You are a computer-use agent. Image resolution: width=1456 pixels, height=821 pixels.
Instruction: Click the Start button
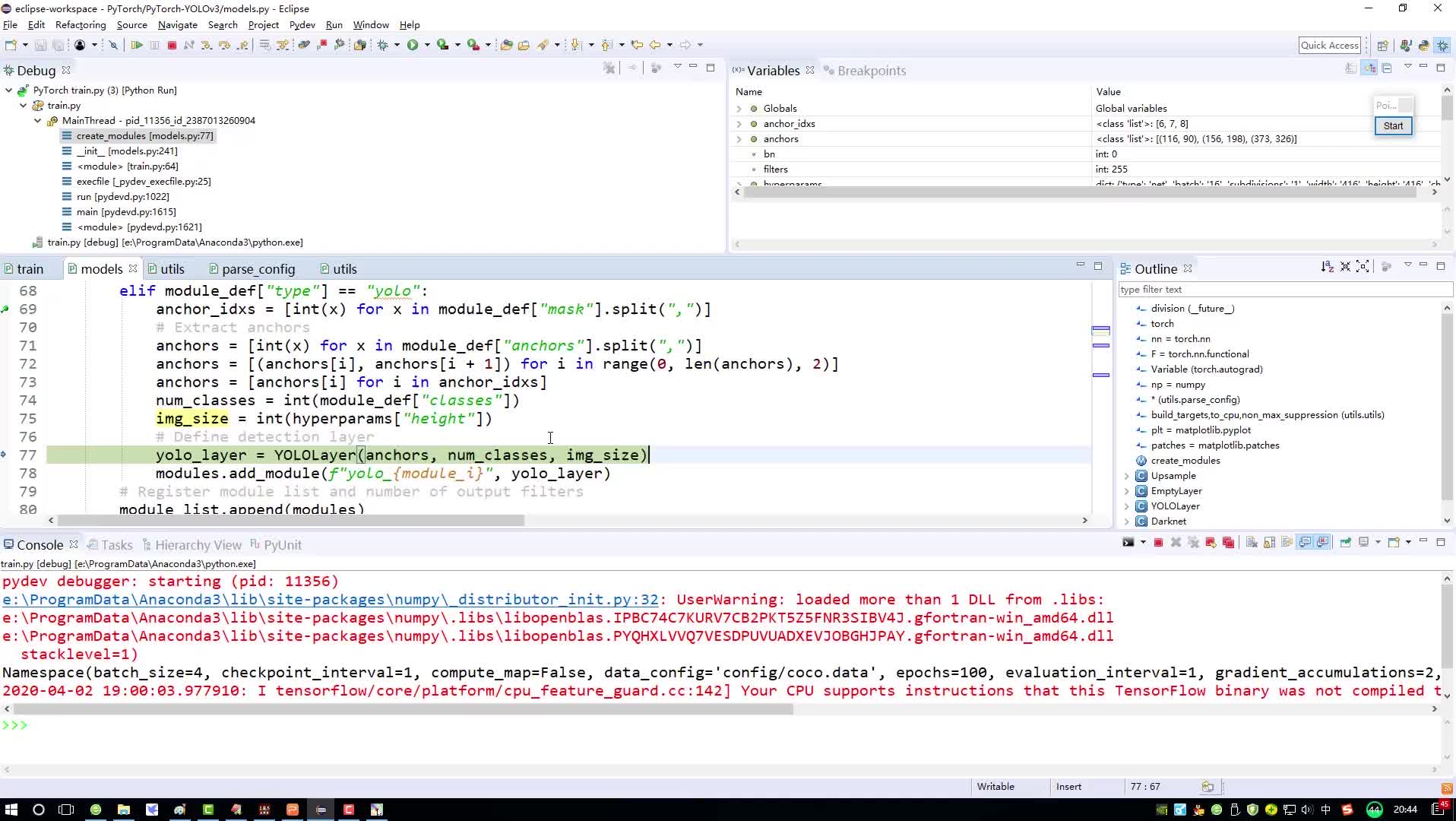pos(1393,126)
